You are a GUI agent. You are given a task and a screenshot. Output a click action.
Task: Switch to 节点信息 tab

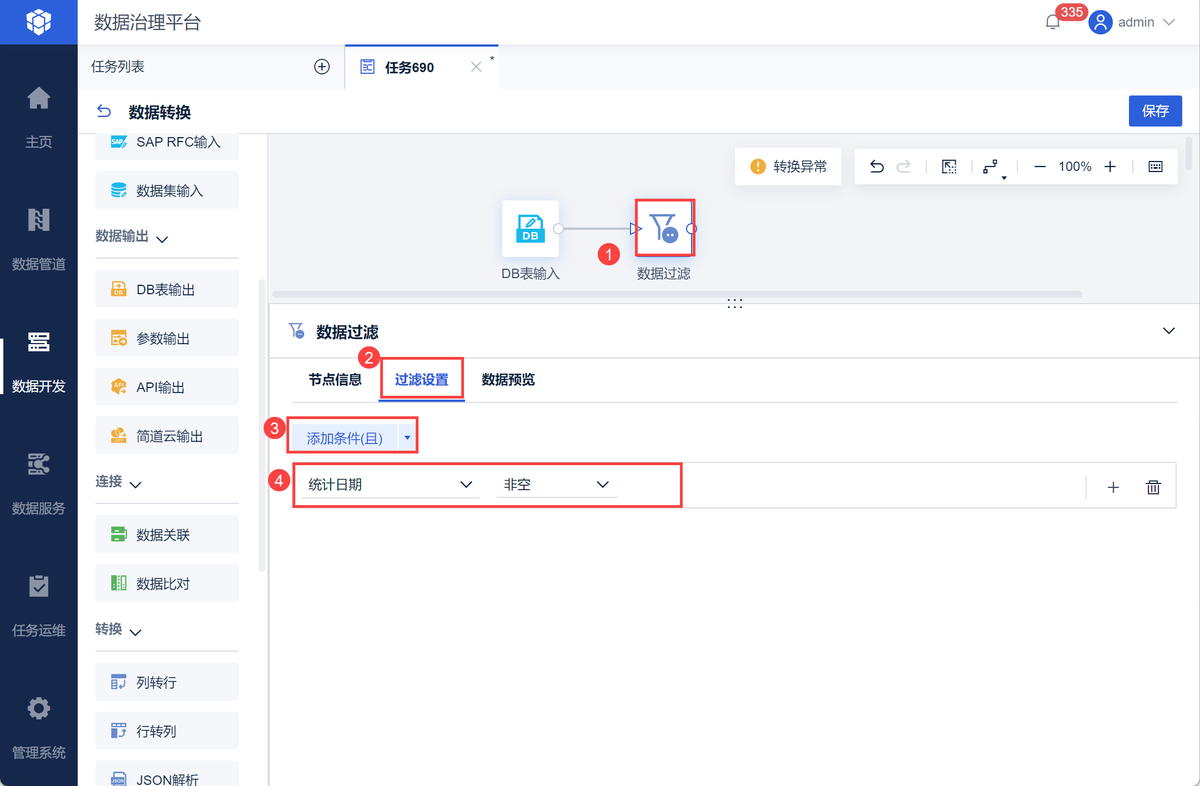pyautogui.click(x=335, y=380)
